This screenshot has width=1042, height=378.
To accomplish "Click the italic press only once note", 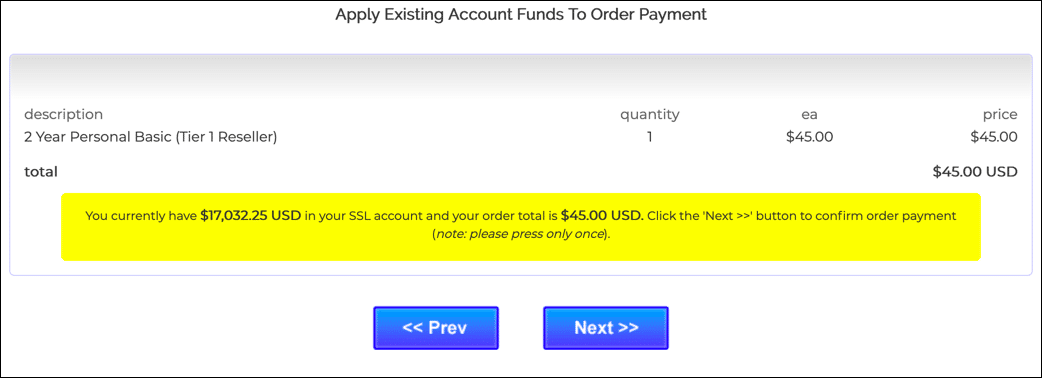I will click(520, 235).
